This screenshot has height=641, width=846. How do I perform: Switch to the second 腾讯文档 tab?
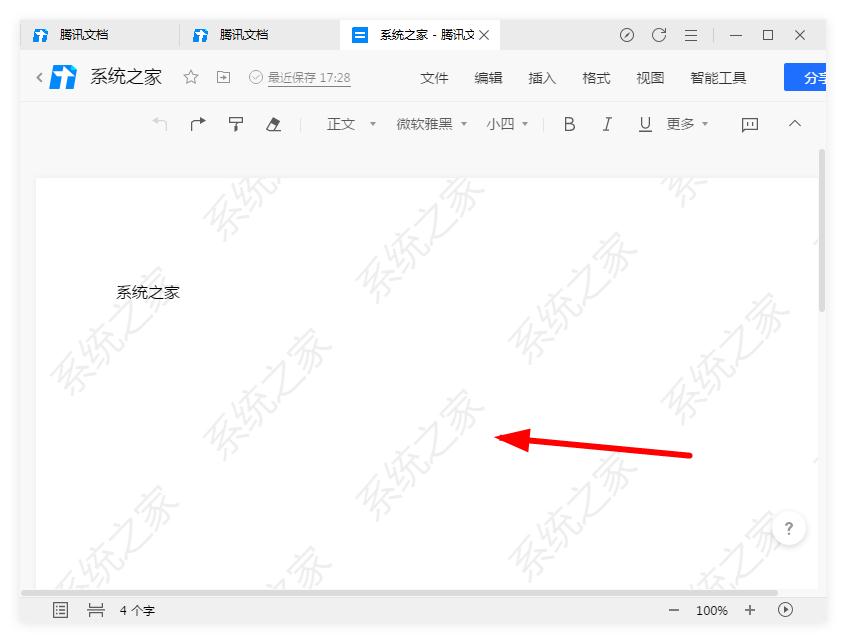260,35
